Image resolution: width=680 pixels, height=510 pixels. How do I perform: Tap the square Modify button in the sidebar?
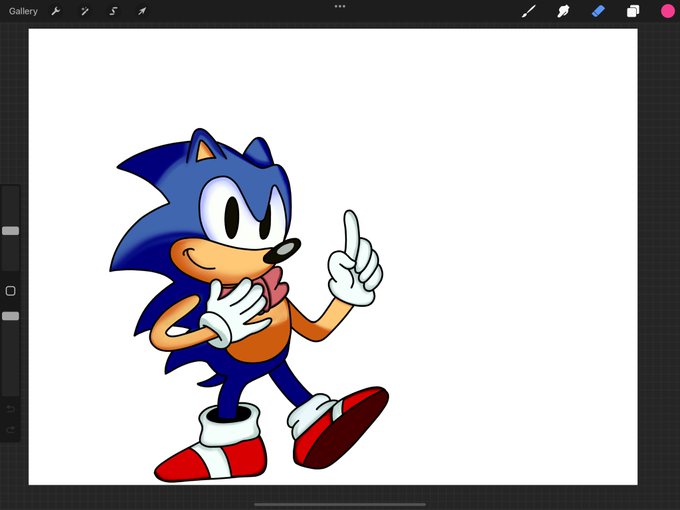click(10, 291)
